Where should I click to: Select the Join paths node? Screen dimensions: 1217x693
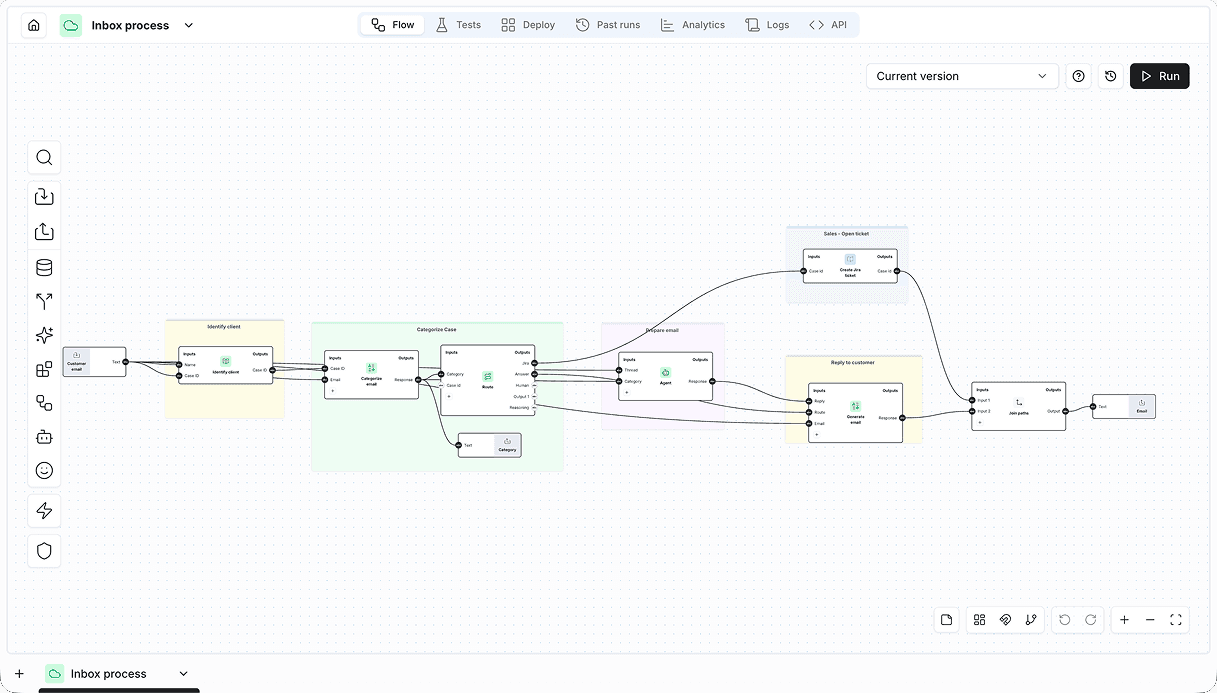pyautogui.click(x=1018, y=406)
